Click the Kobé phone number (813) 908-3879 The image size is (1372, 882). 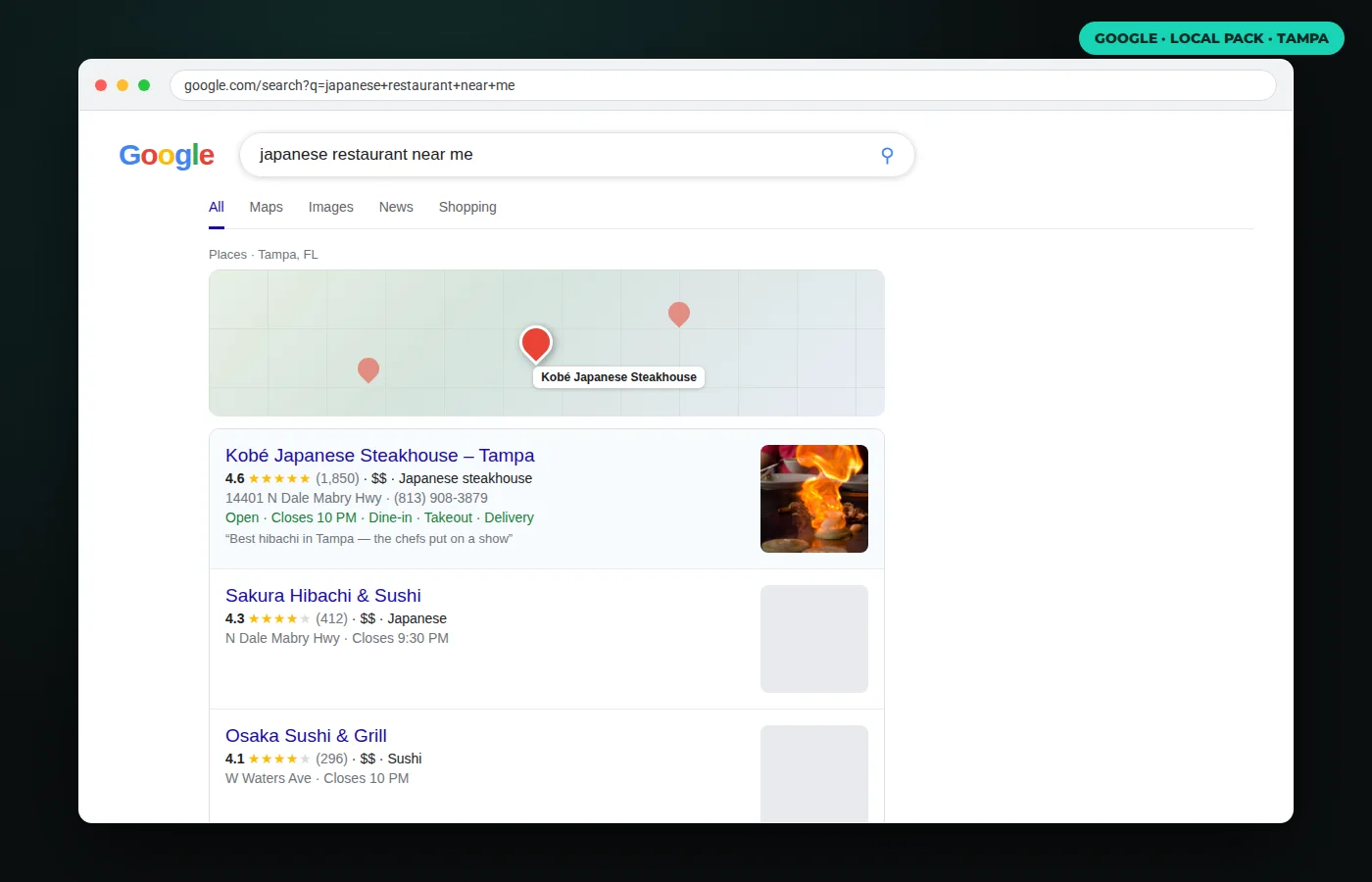point(441,498)
